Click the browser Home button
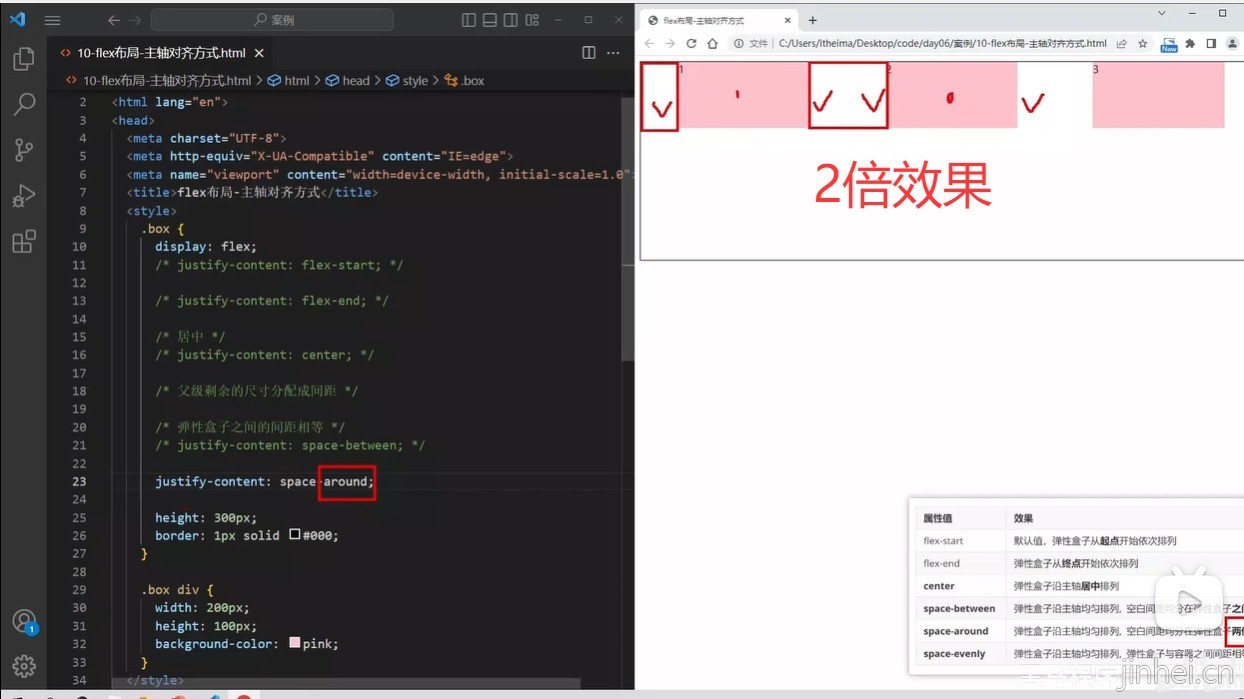 tap(712, 44)
